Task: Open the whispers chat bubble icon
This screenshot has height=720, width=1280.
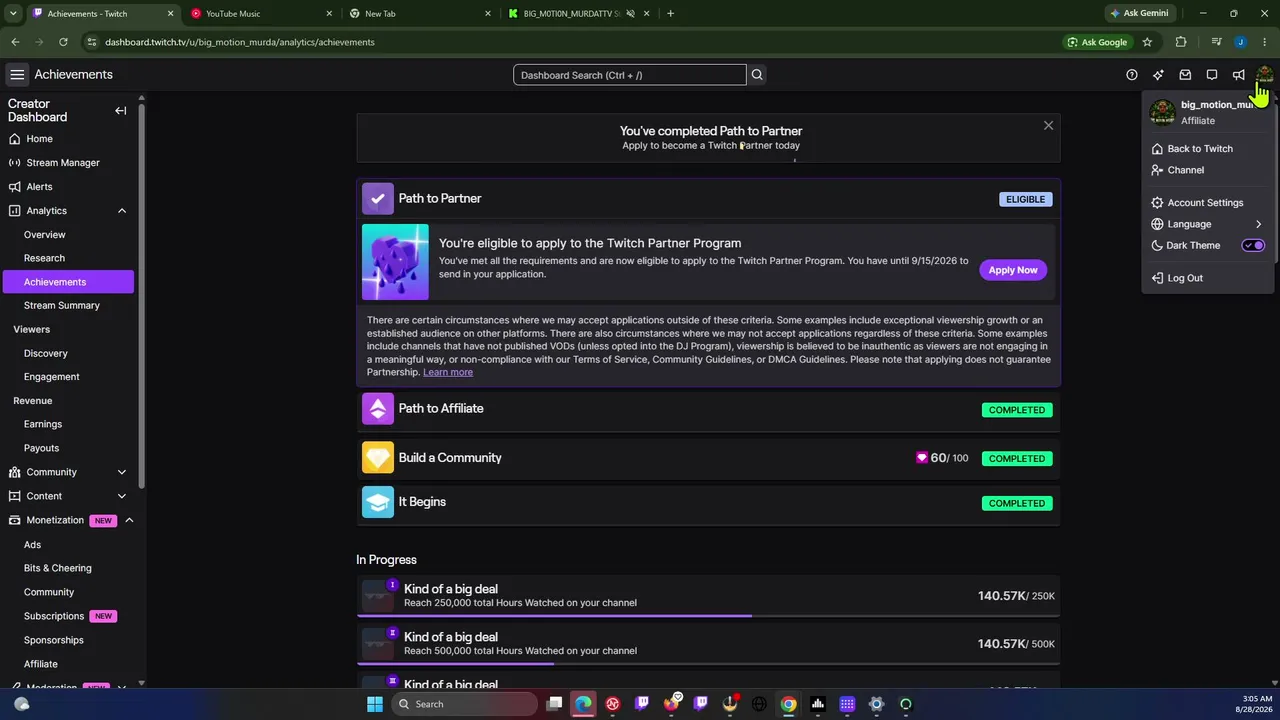Action: [x=1212, y=75]
